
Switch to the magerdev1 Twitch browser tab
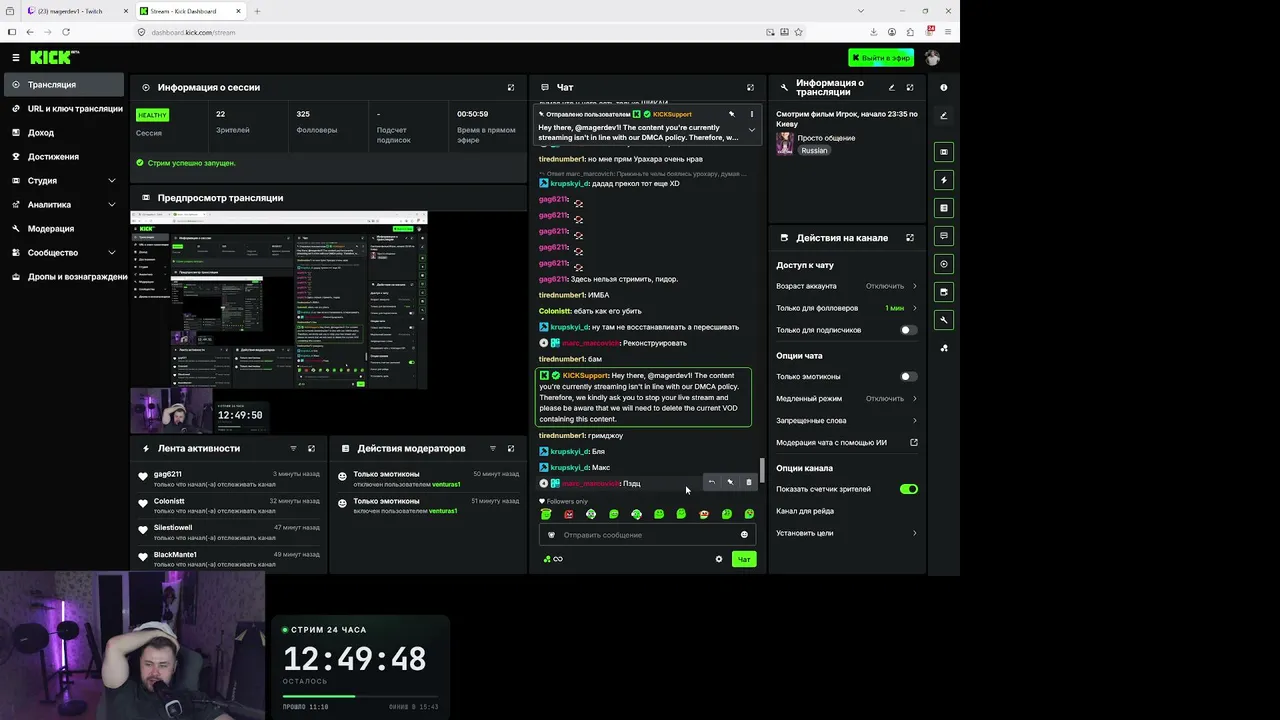coord(76,11)
